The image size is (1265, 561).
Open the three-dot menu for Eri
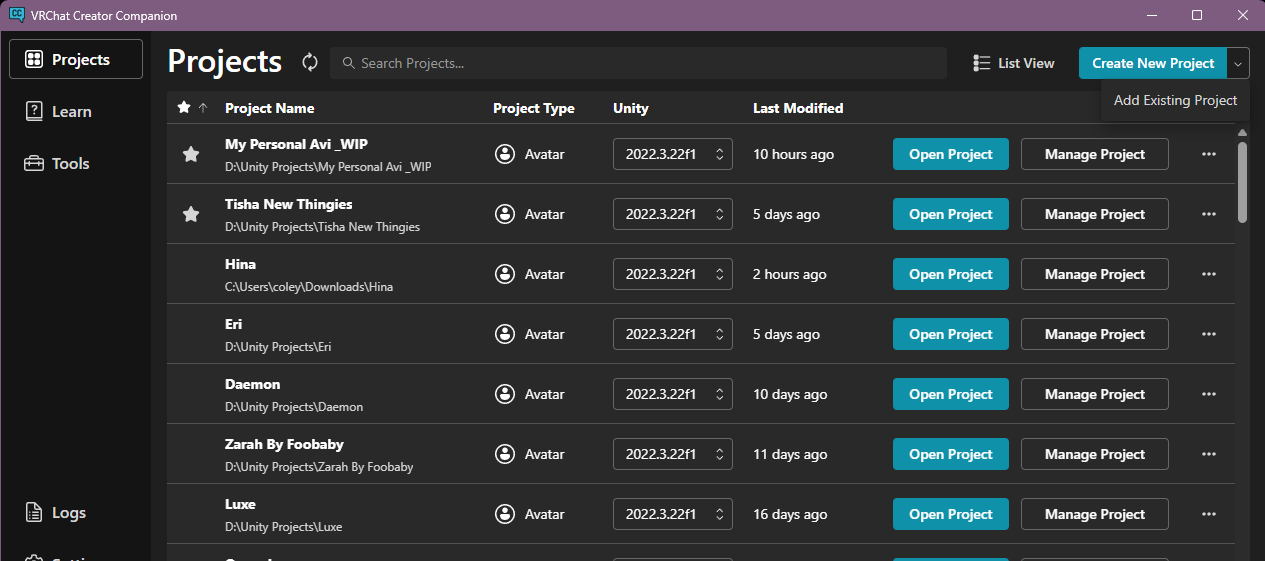[1208, 334]
